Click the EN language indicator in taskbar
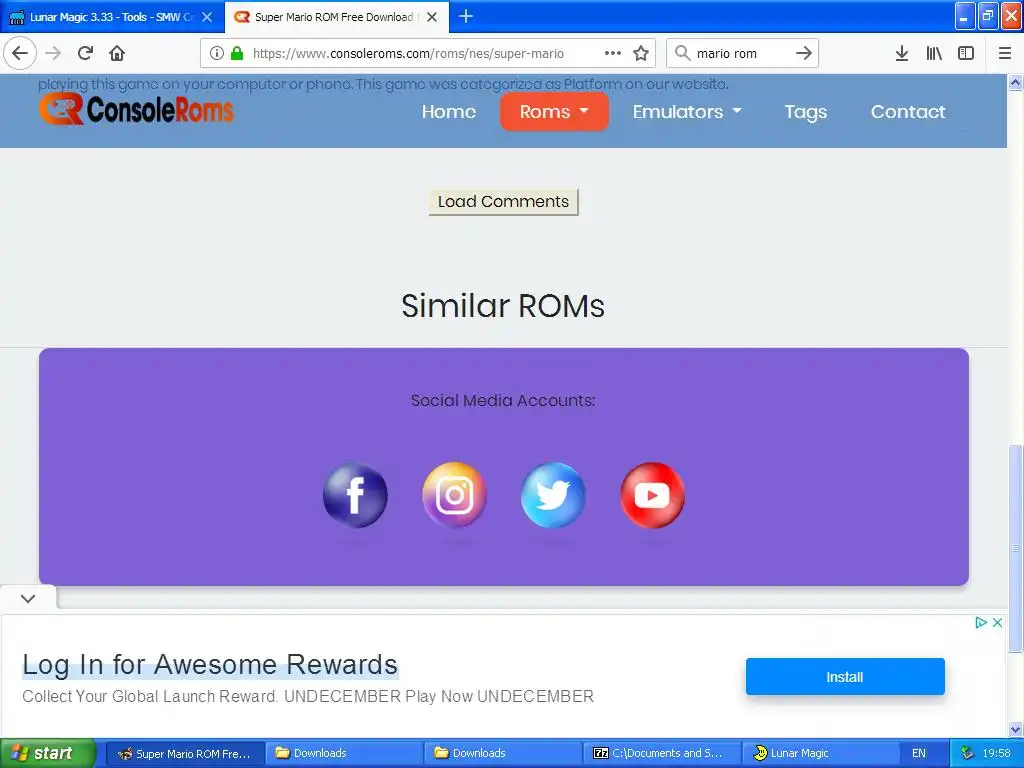Image resolution: width=1024 pixels, height=768 pixels. coord(919,754)
